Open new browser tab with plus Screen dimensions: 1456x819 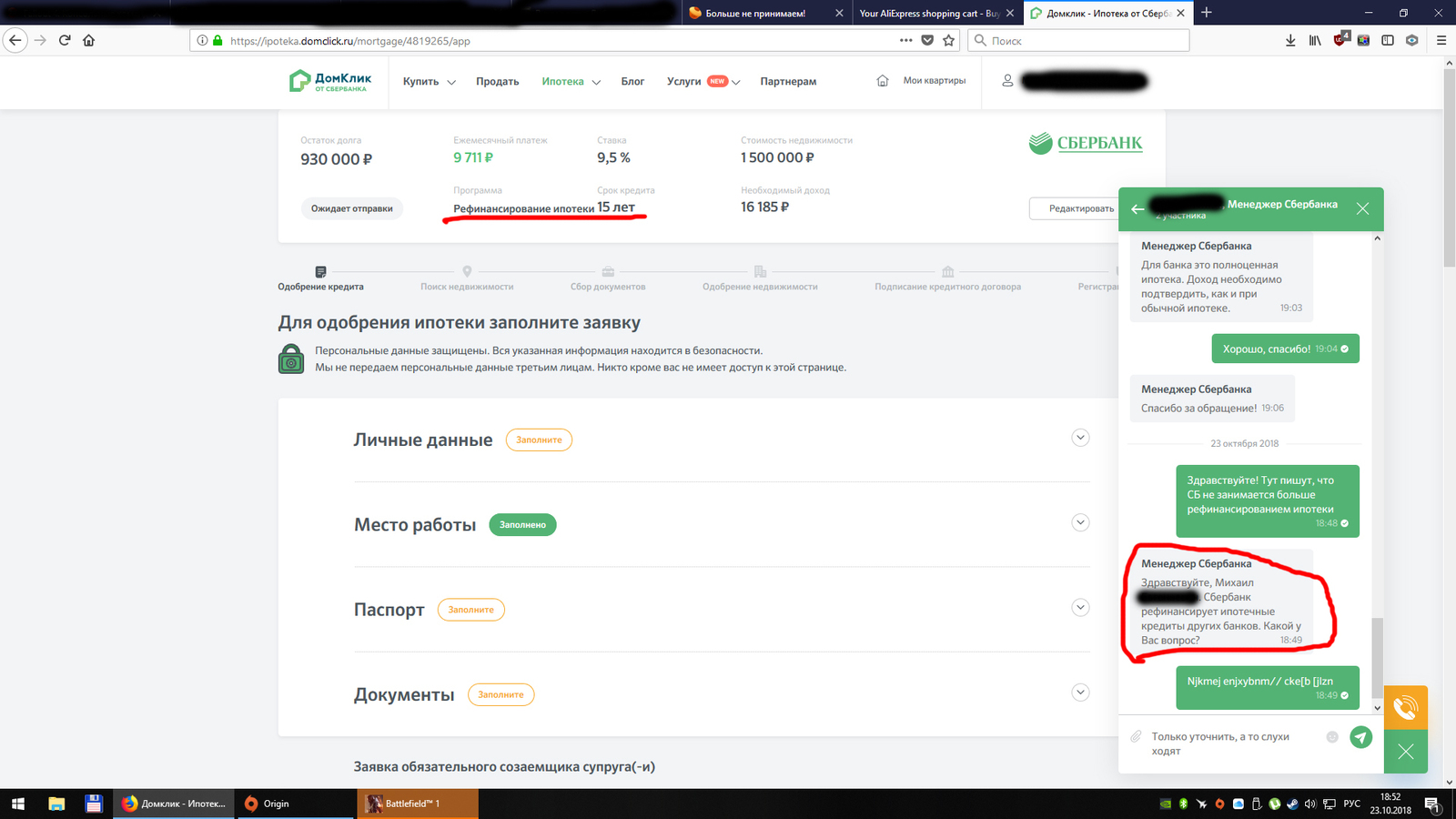tap(1207, 13)
